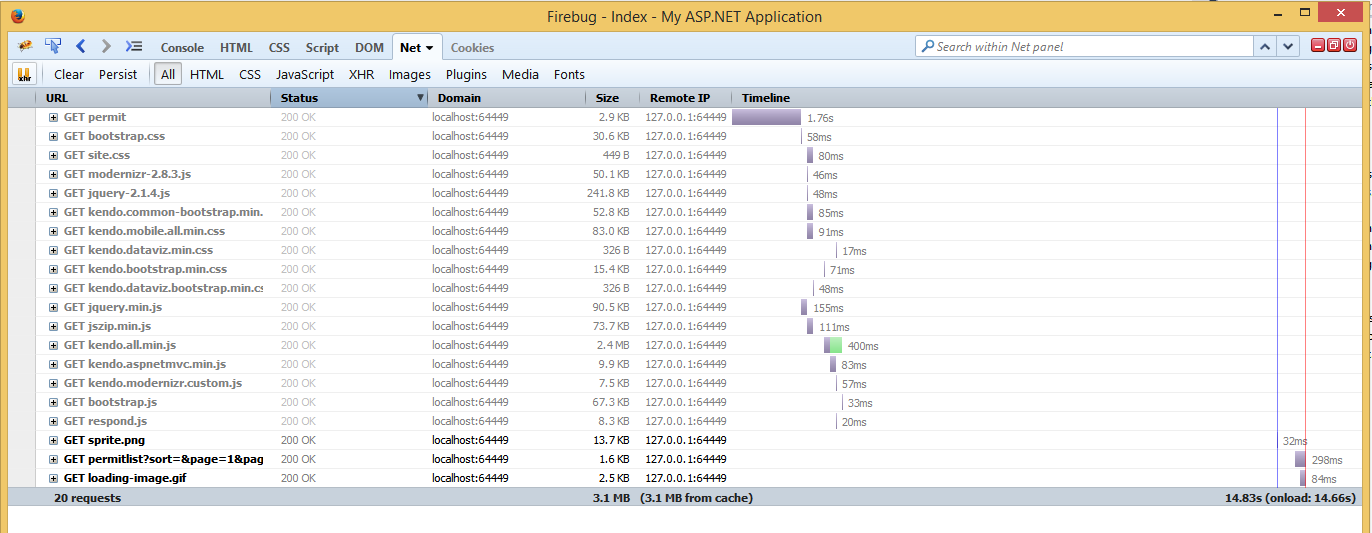
Task: Switch to the CSS panel tab
Action: [x=279, y=47]
